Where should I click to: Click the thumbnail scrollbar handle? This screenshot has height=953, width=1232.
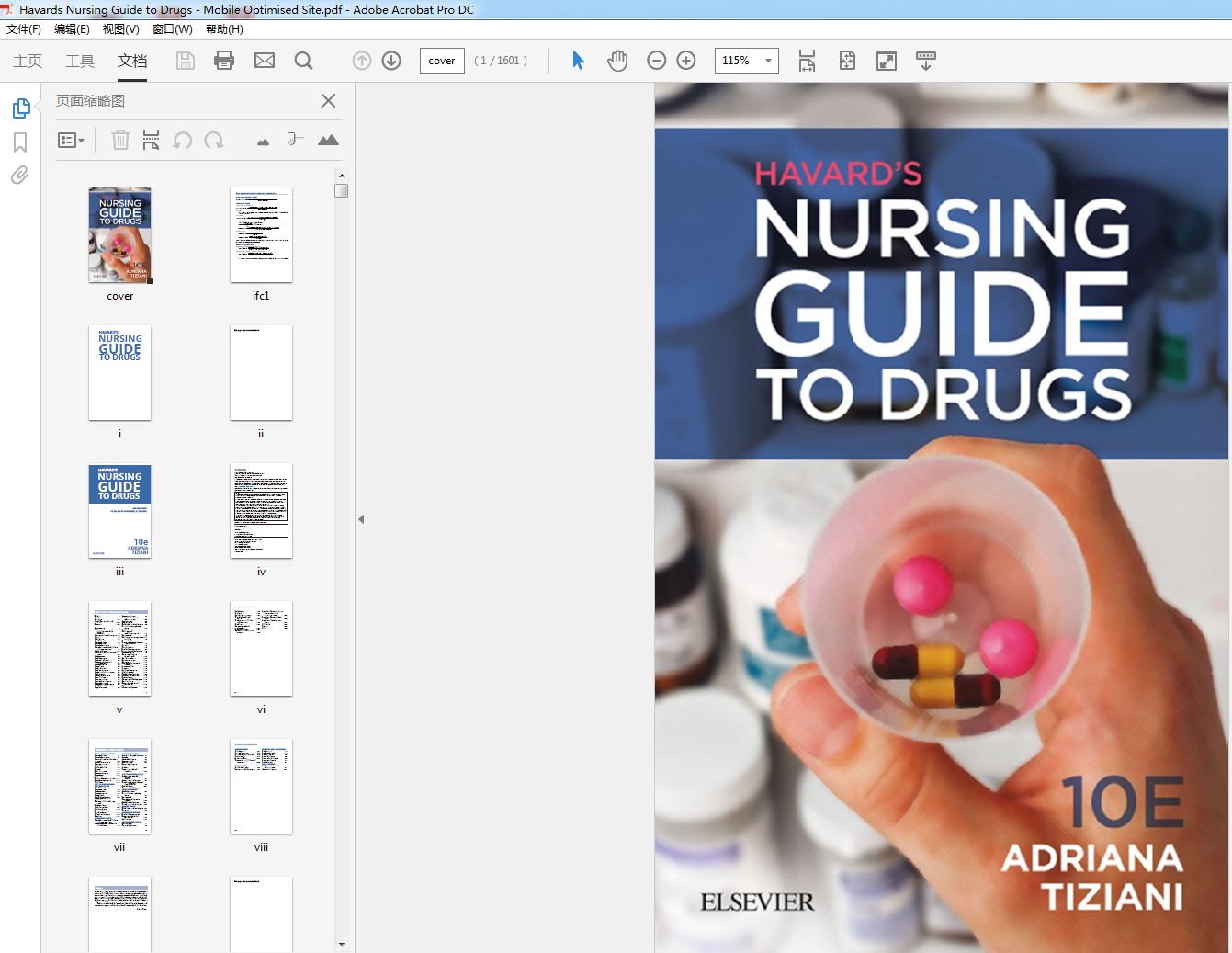(x=342, y=190)
